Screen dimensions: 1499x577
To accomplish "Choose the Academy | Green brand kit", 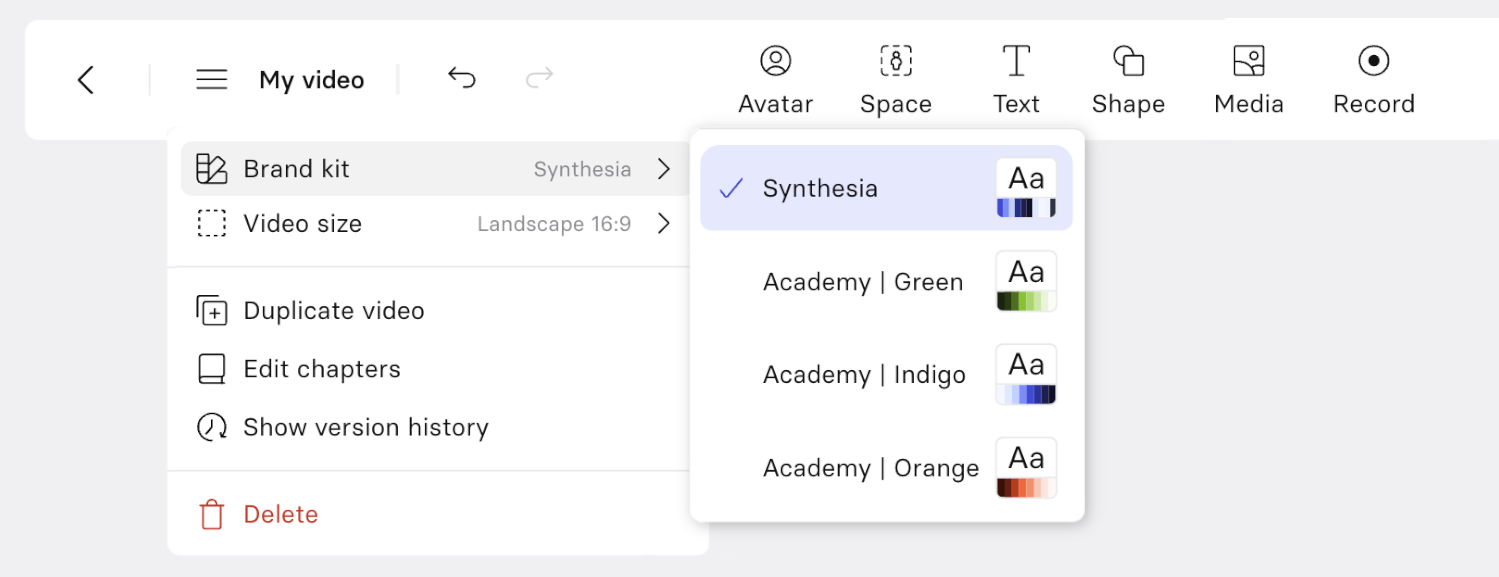I will click(886, 282).
